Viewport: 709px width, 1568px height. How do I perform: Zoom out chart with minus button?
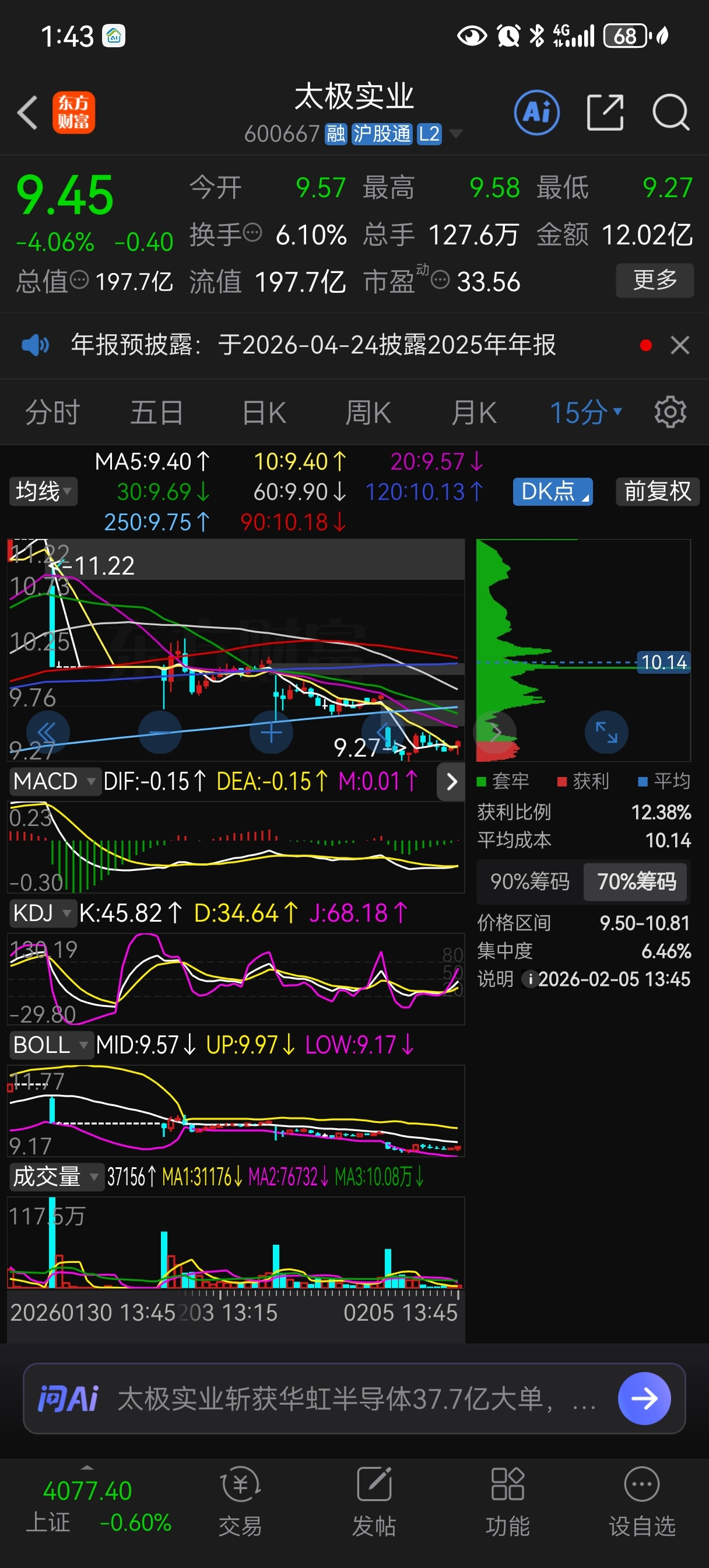click(x=160, y=732)
